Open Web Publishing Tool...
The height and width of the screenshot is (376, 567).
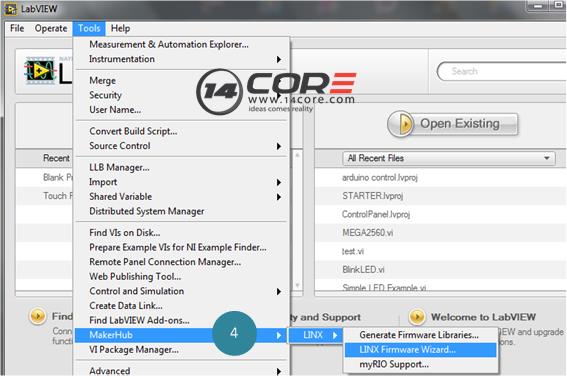[181, 277]
